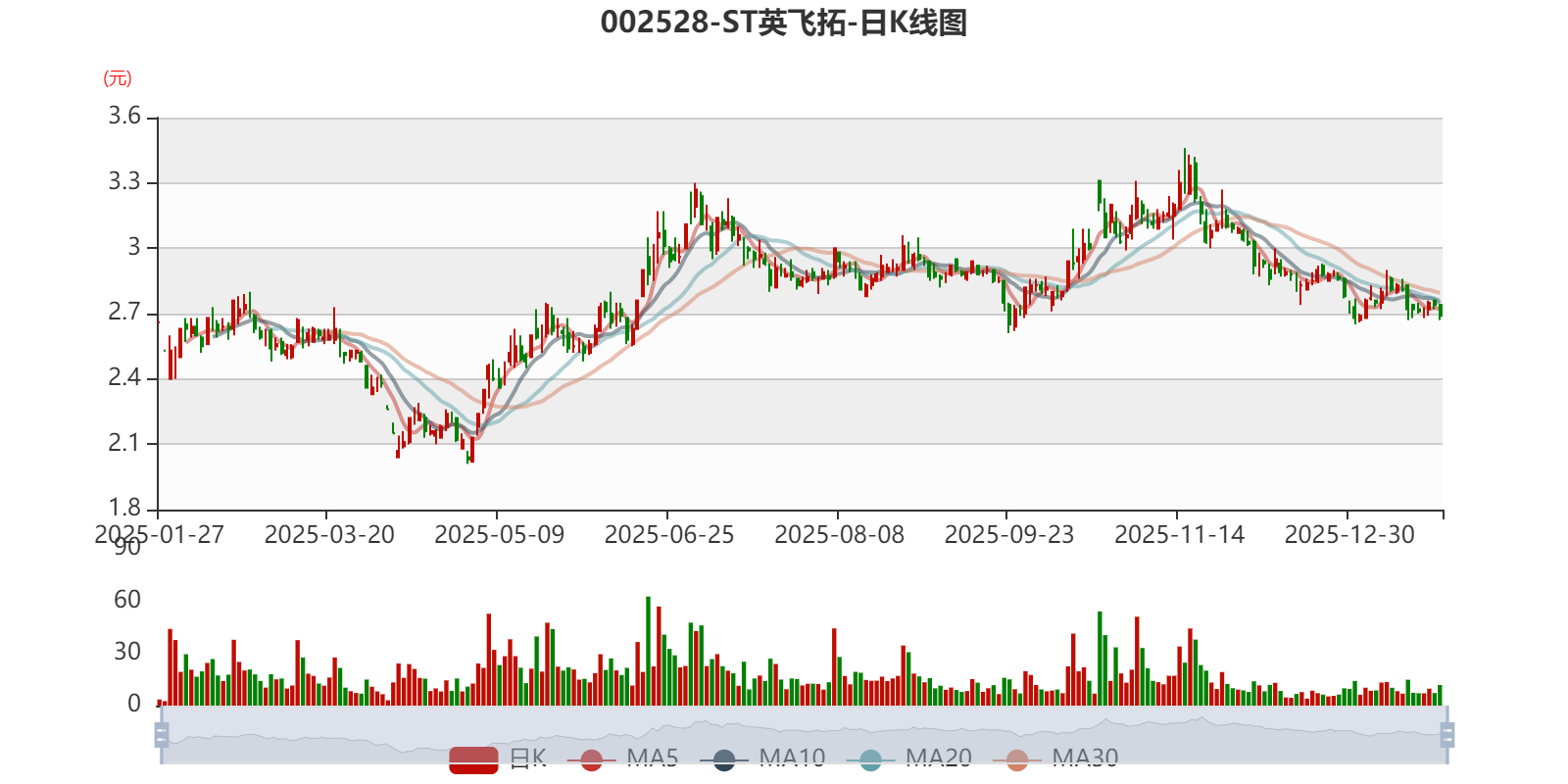Click the (元) unit label

(118, 78)
